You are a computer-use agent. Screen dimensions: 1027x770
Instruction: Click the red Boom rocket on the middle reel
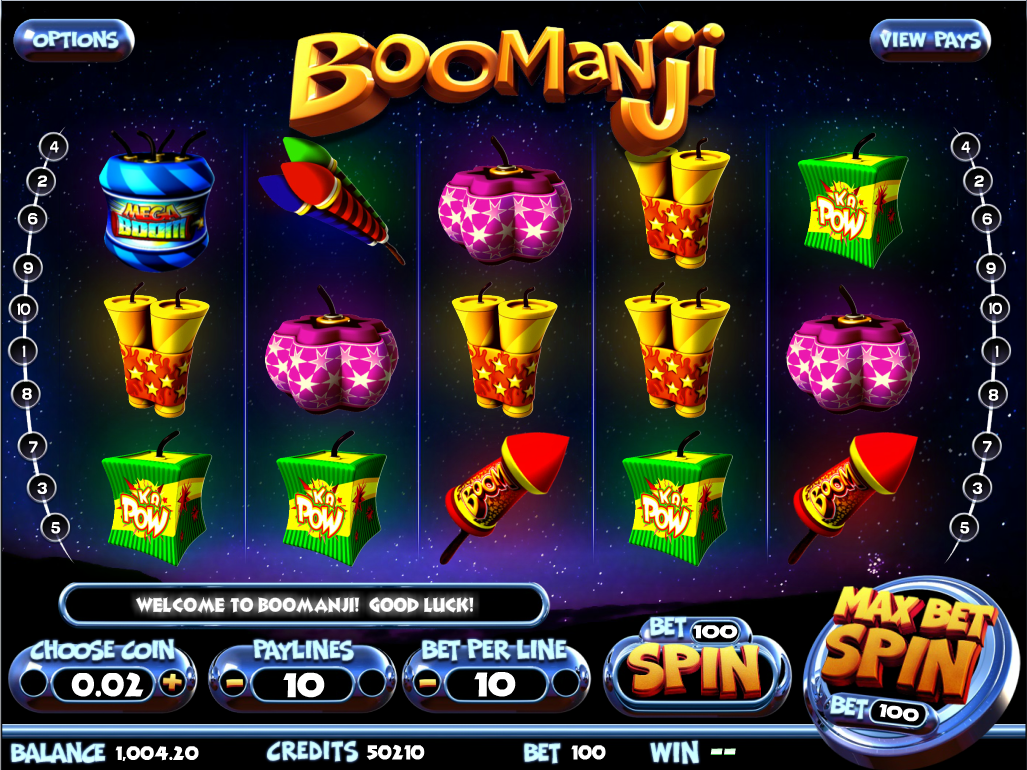click(x=505, y=496)
